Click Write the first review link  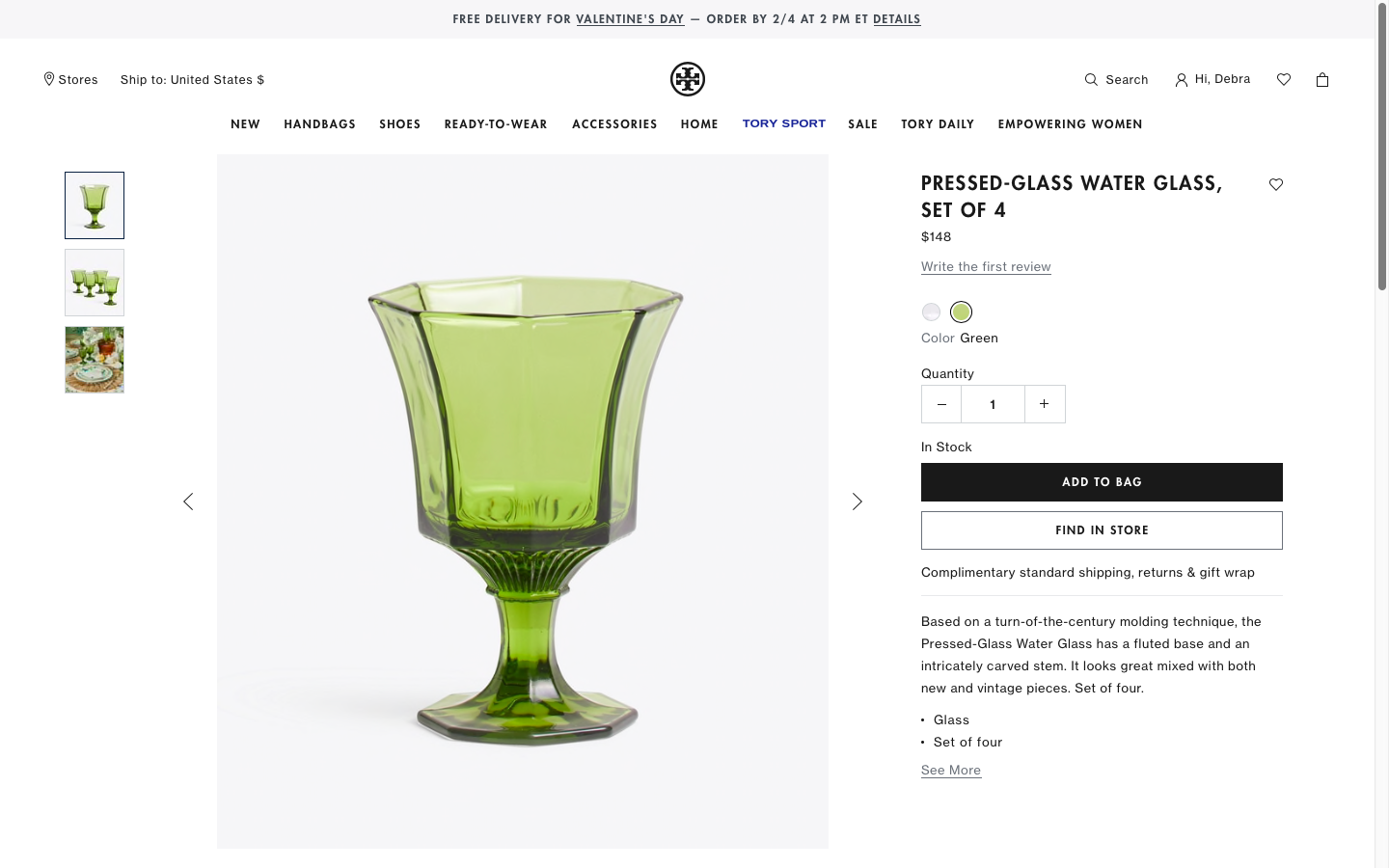[x=986, y=267]
